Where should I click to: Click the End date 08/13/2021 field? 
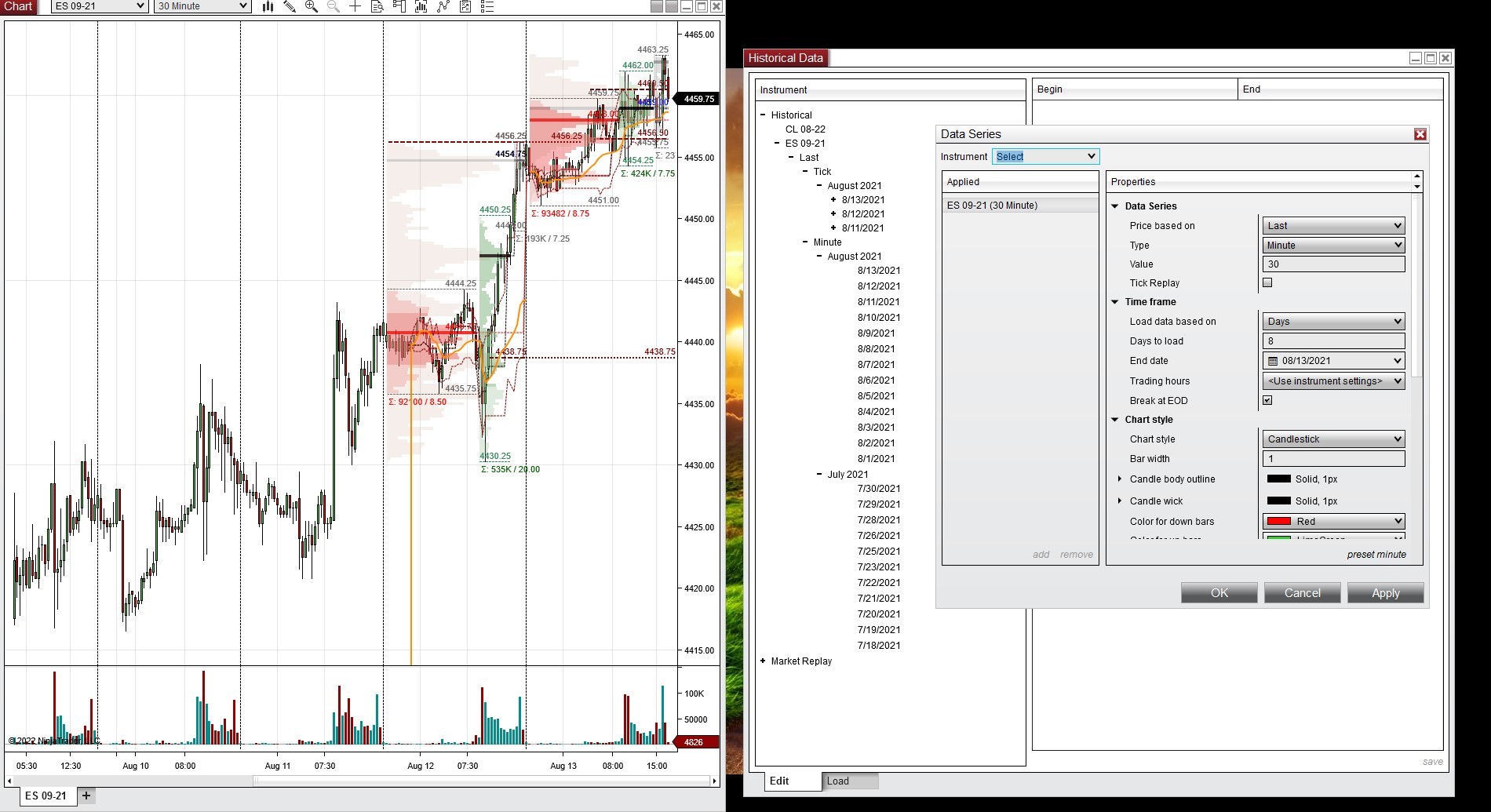(1334, 361)
